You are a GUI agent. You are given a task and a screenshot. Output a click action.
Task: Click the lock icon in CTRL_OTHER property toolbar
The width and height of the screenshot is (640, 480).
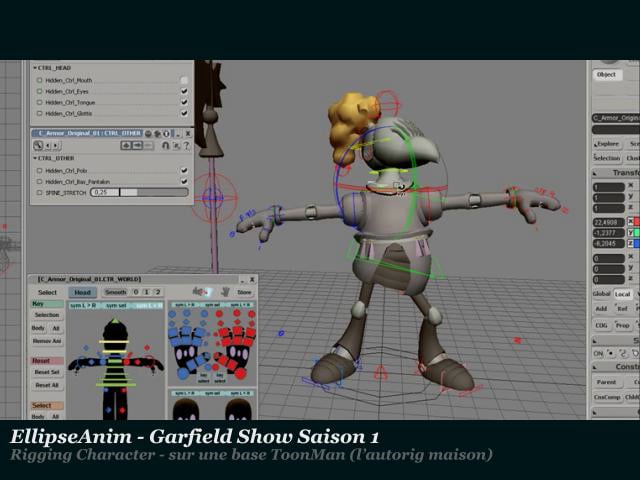[38, 145]
